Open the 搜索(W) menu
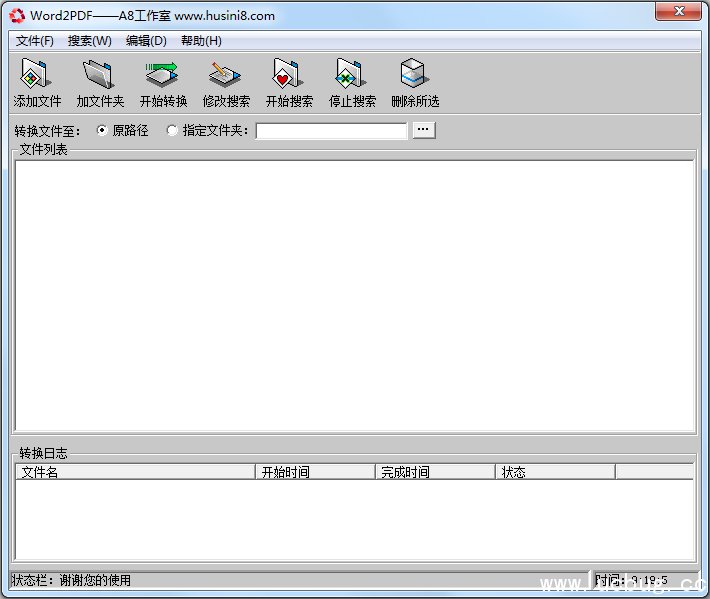 [x=90, y=41]
